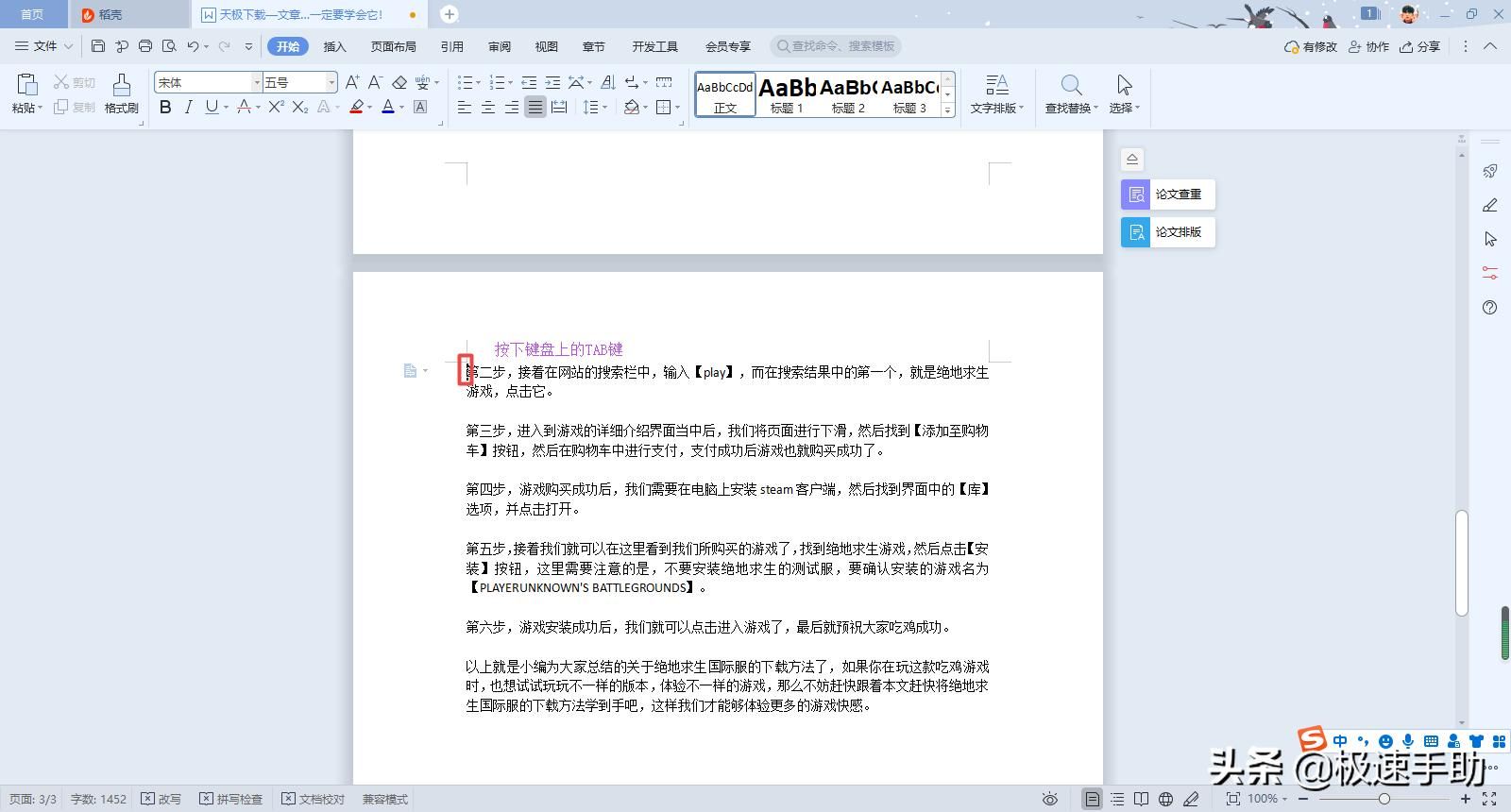Click the distributed alignment icon
This screenshot has height=812, width=1511.
[559, 108]
